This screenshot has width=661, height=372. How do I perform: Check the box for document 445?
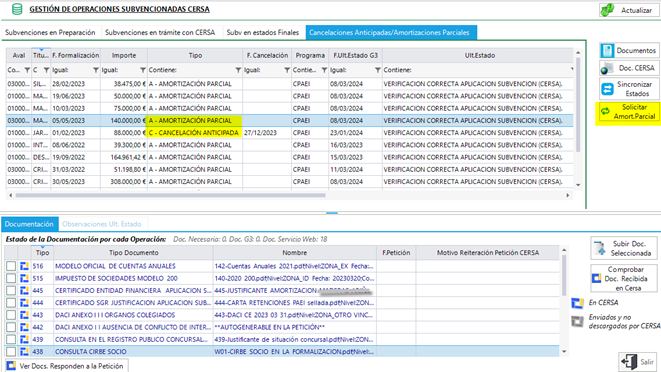tap(11, 291)
